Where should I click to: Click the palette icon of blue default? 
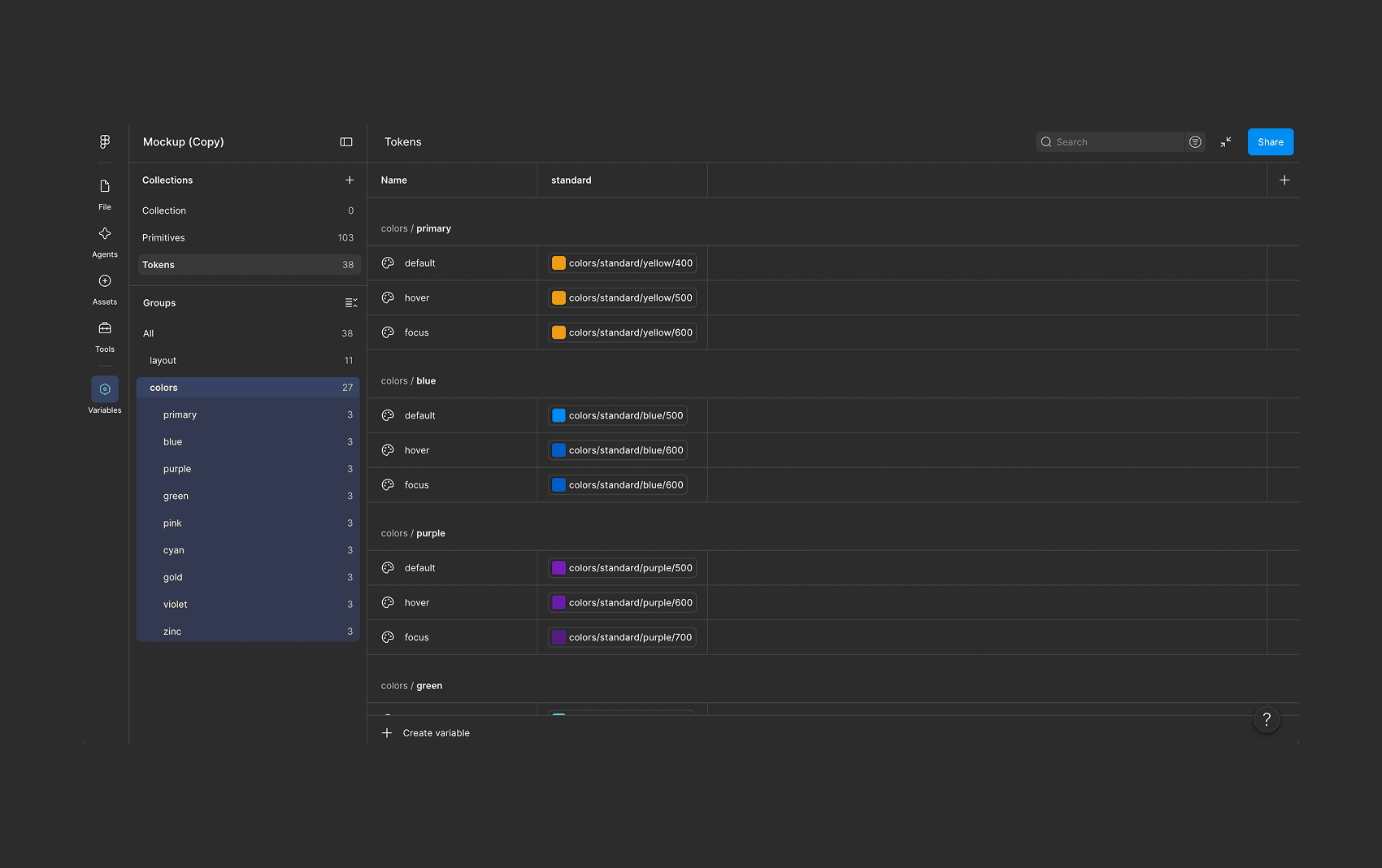tap(388, 415)
